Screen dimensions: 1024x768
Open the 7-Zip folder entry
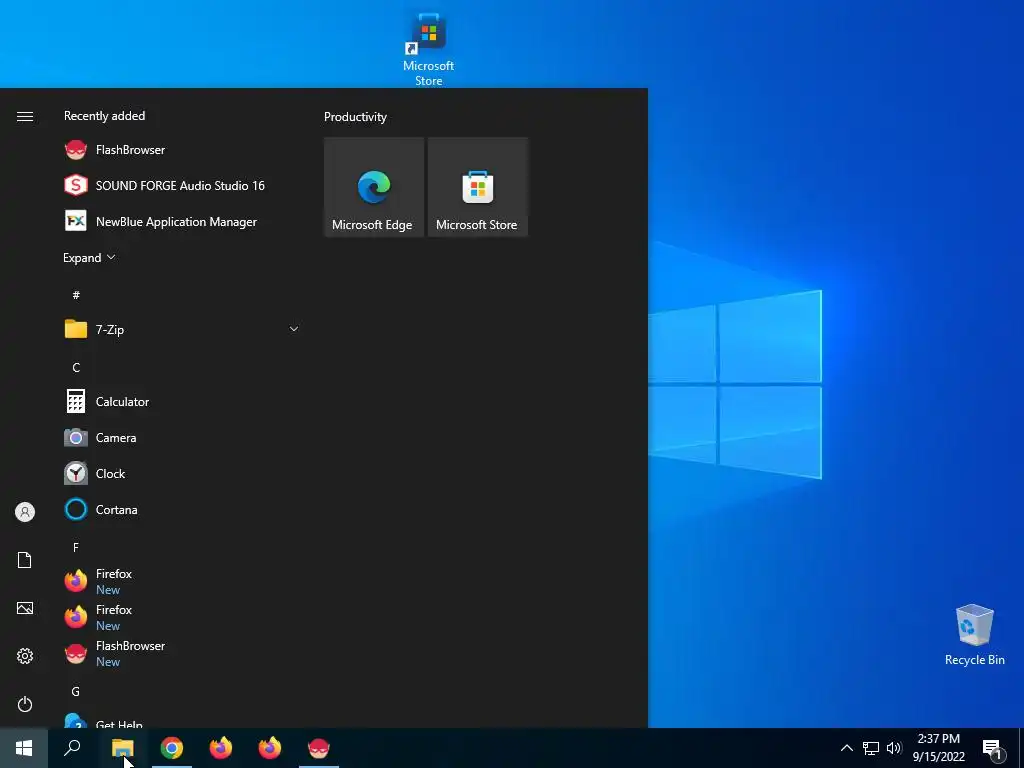point(181,329)
